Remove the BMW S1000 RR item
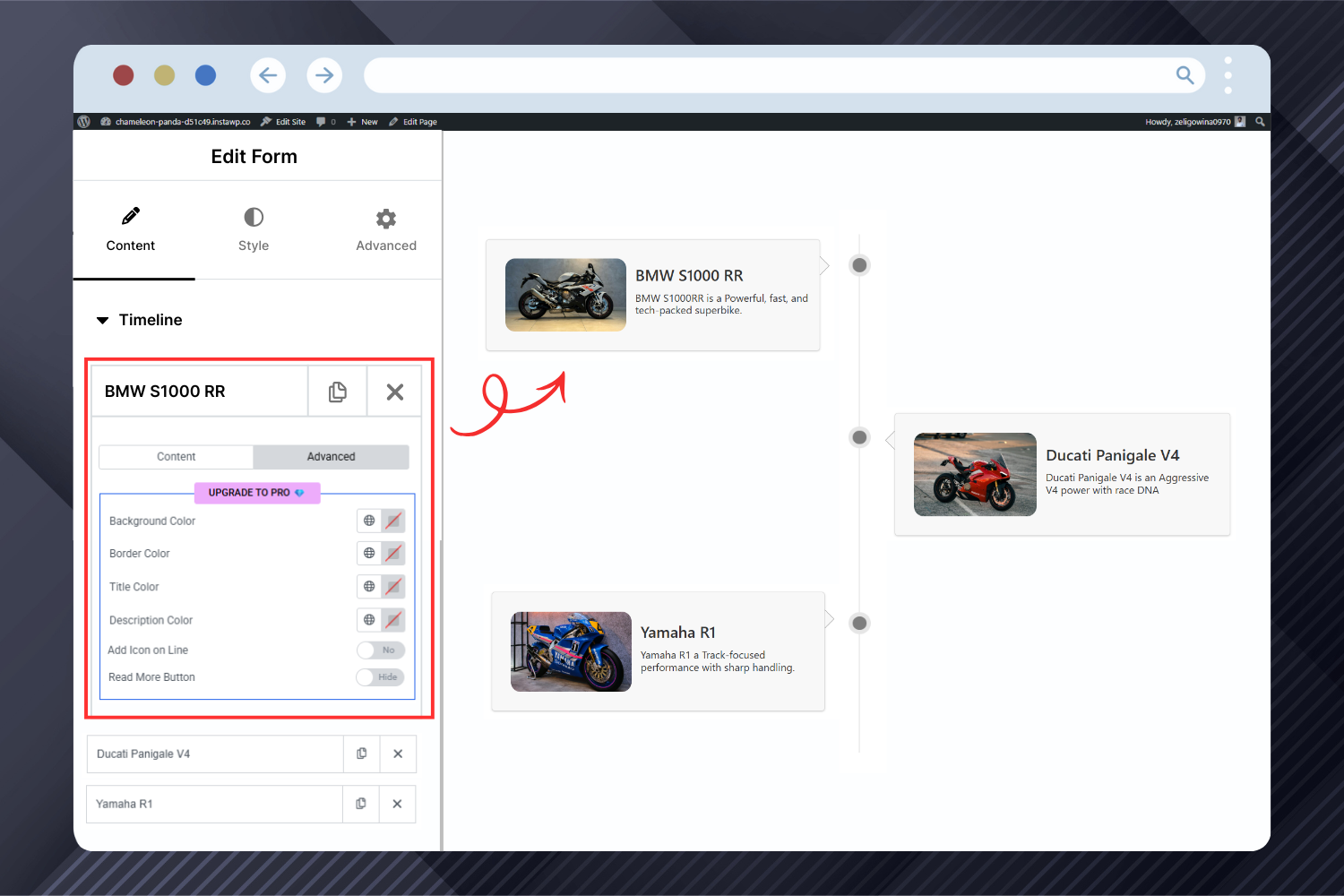This screenshot has height=896, width=1344. coord(395,392)
